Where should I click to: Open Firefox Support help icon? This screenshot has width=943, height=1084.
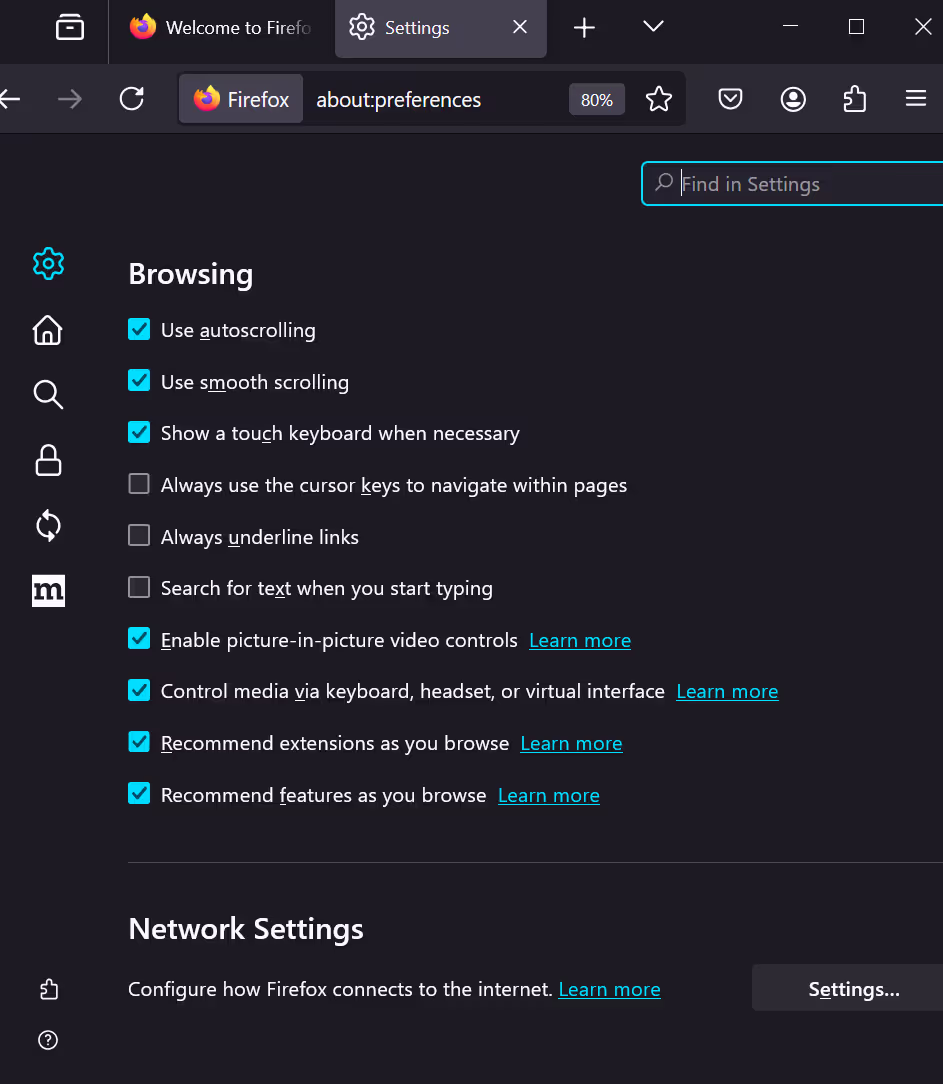pyautogui.click(x=48, y=1040)
